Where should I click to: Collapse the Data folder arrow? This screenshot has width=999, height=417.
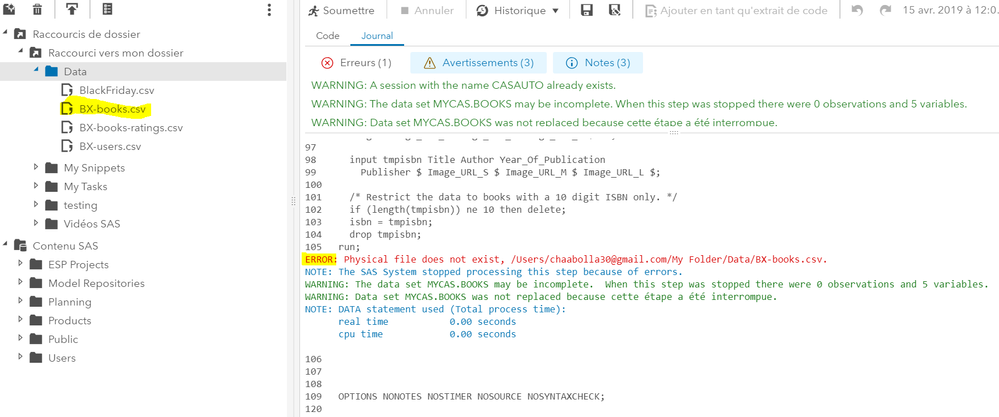(x=37, y=69)
